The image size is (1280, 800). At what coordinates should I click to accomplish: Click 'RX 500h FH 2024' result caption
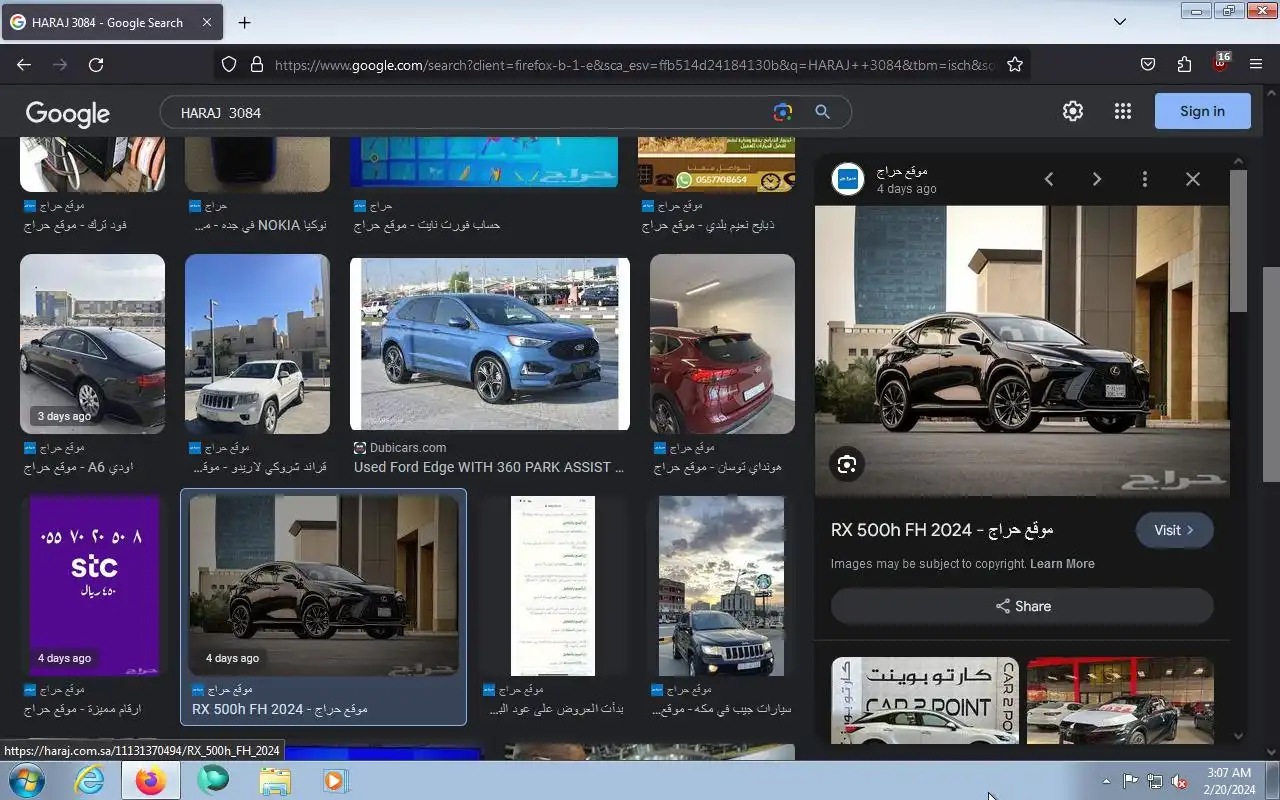(x=280, y=709)
